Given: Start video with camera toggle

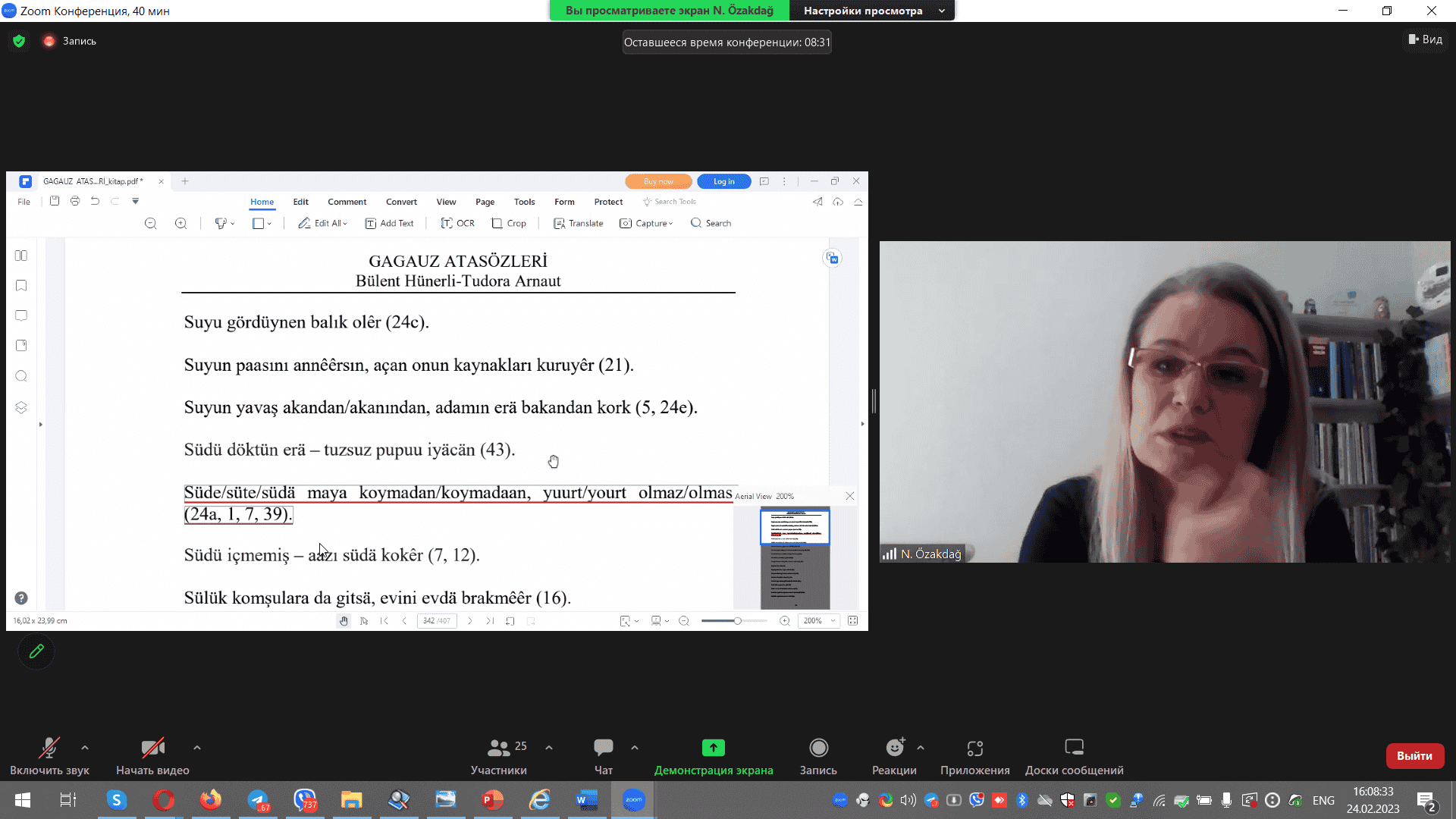Looking at the screenshot, I should point(152,748).
